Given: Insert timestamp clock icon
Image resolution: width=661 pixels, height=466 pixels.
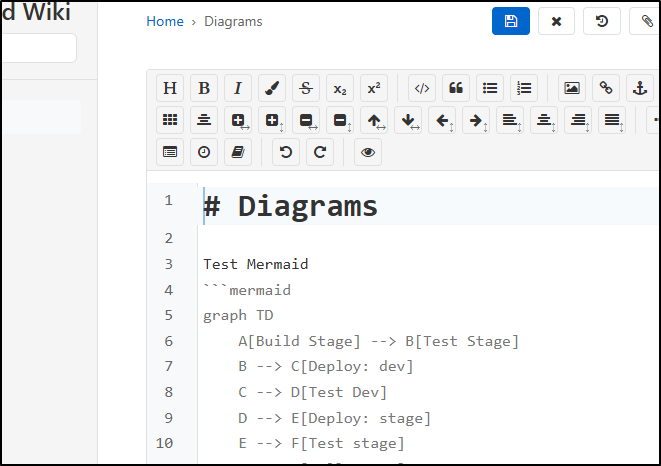Looking at the screenshot, I should [204, 152].
